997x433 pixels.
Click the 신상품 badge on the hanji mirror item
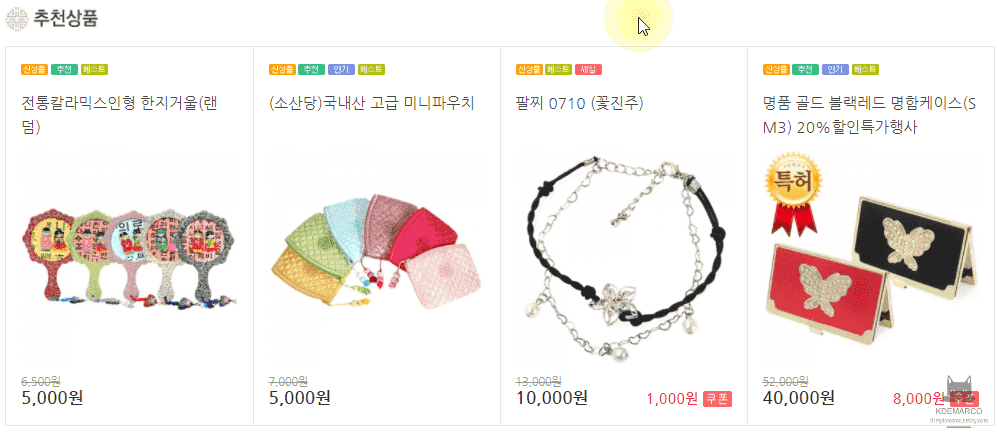point(34,69)
